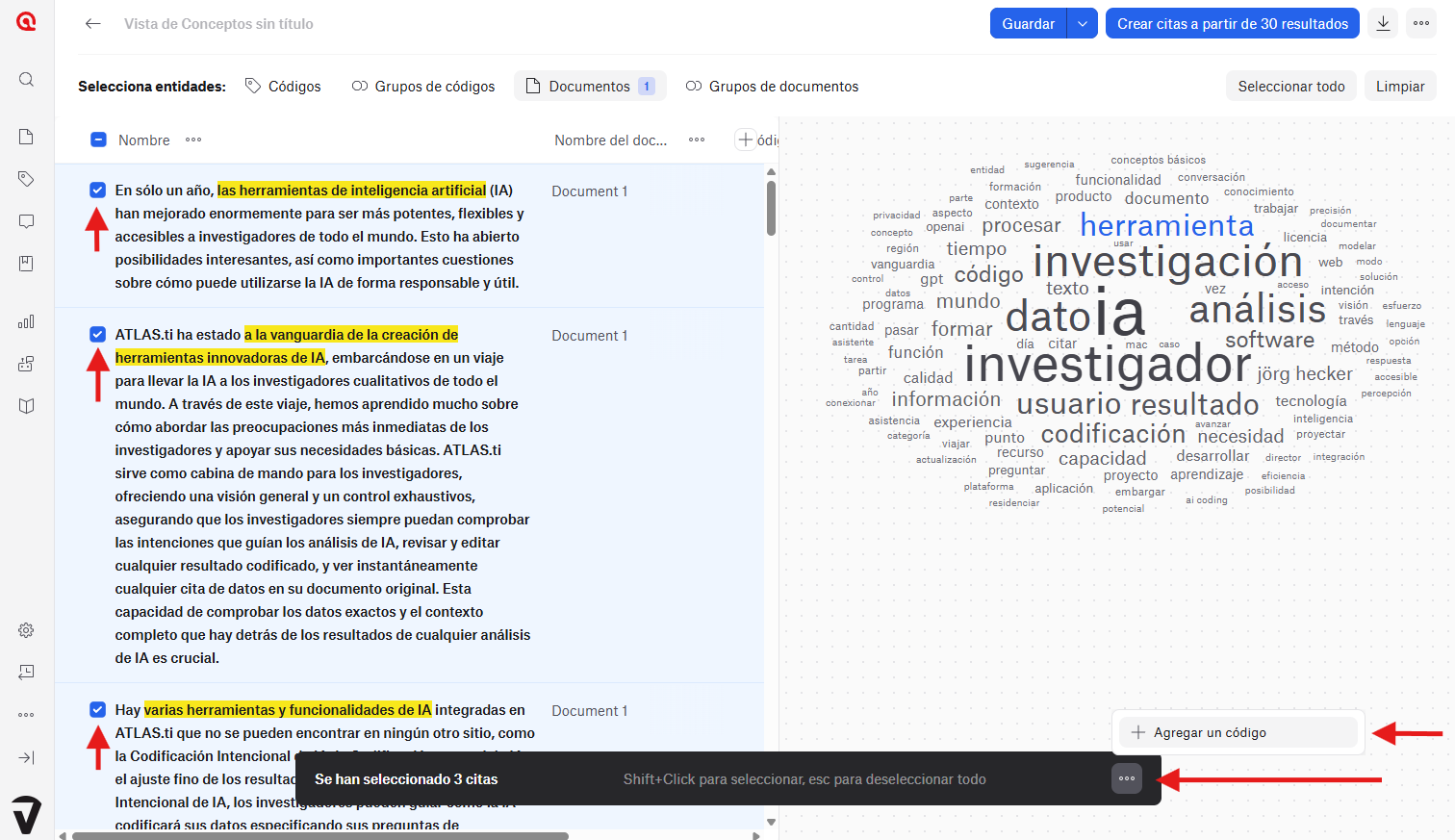The height and width of the screenshot is (840, 1455).
Task: Click 'Document 1' beside the 'ATLAS.ti ha estado' quote
Action: pyautogui.click(x=589, y=336)
